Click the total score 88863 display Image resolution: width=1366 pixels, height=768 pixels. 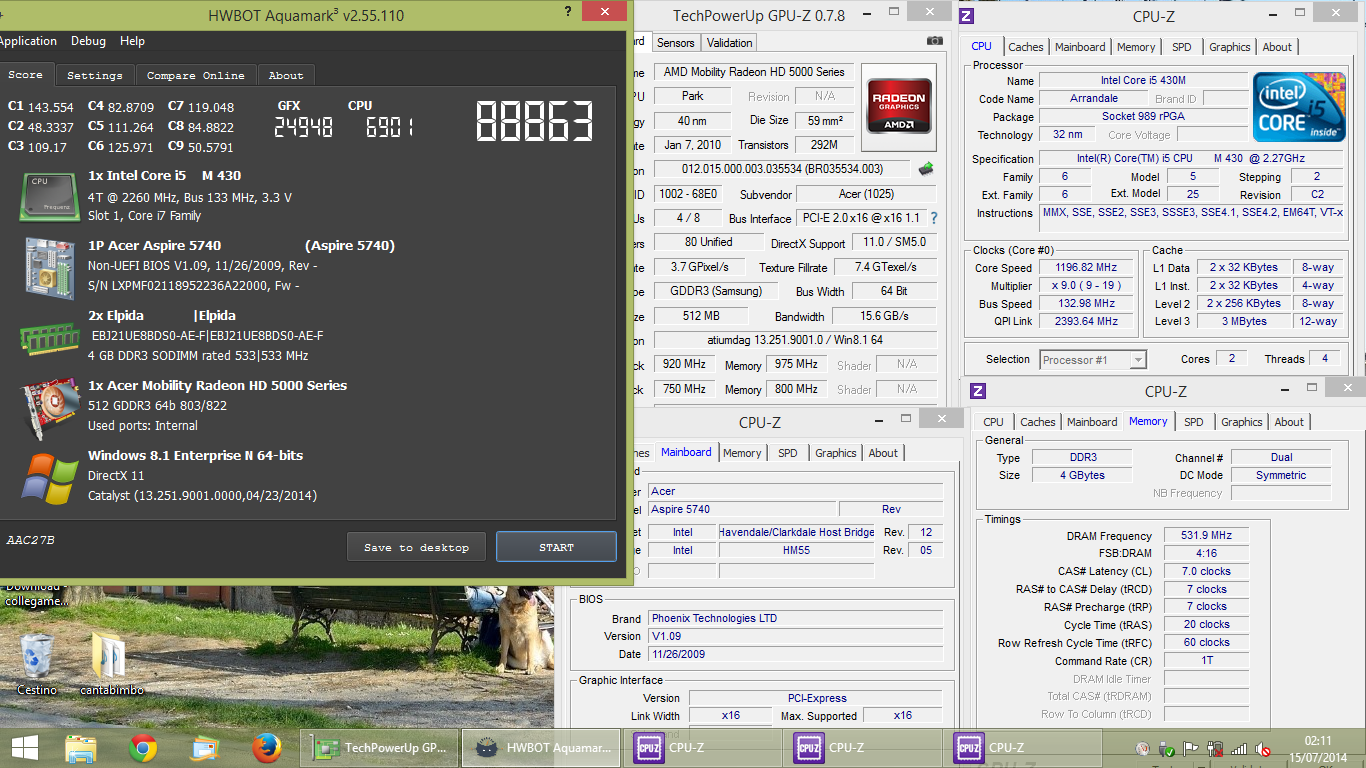[x=534, y=120]
